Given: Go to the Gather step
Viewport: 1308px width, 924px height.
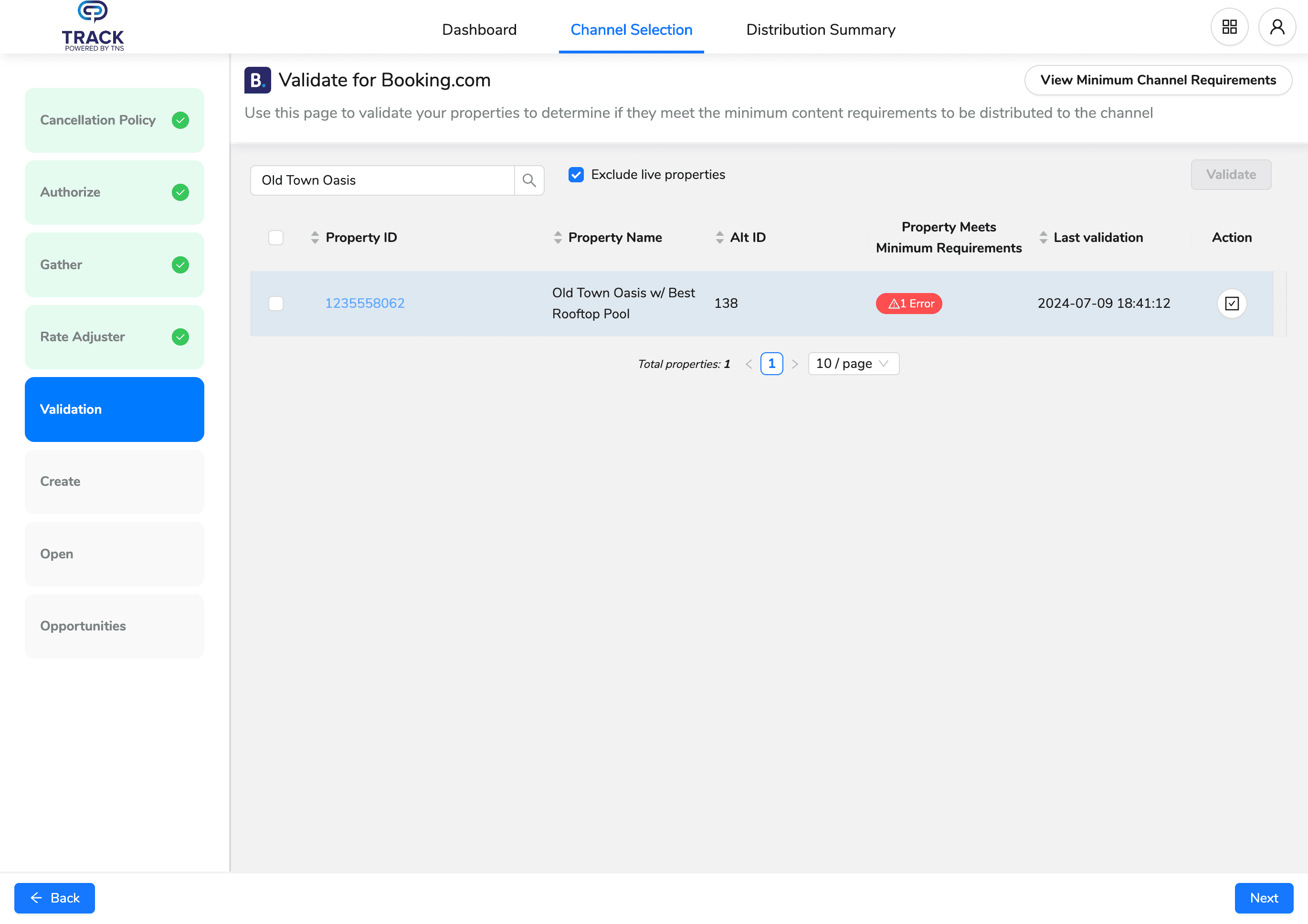Looking at the screenshot, I should click(x=115, y=265).
